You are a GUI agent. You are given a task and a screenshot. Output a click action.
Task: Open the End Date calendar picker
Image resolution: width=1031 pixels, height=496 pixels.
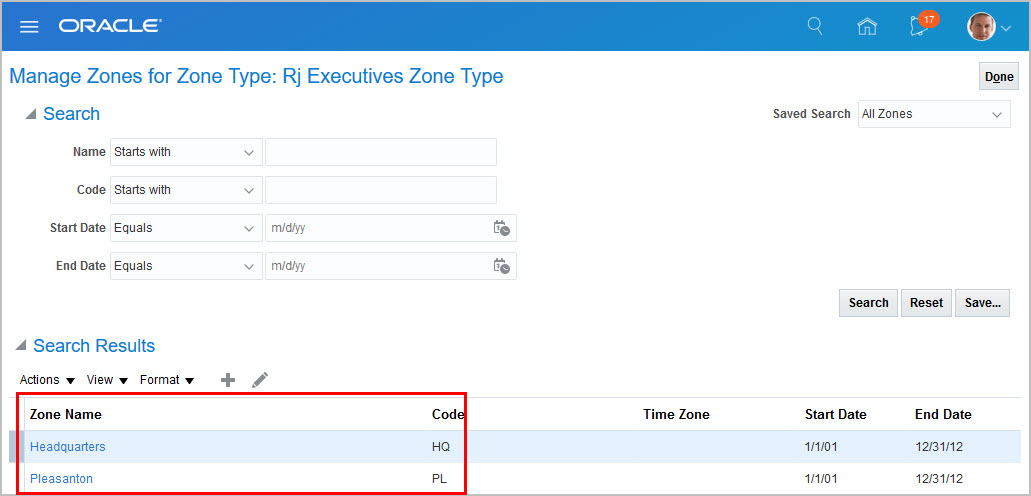pyautogui.click(x=501, y=266)
